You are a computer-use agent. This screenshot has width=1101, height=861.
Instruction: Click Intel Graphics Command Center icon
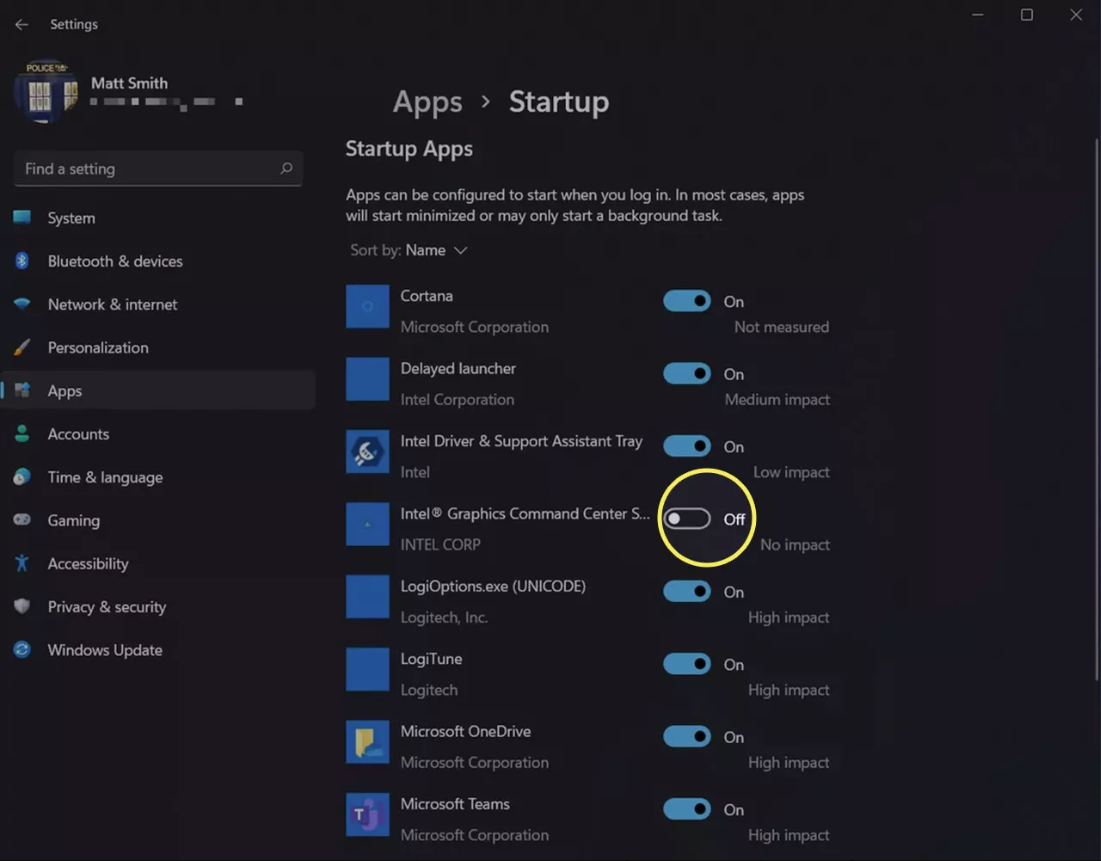367,524
